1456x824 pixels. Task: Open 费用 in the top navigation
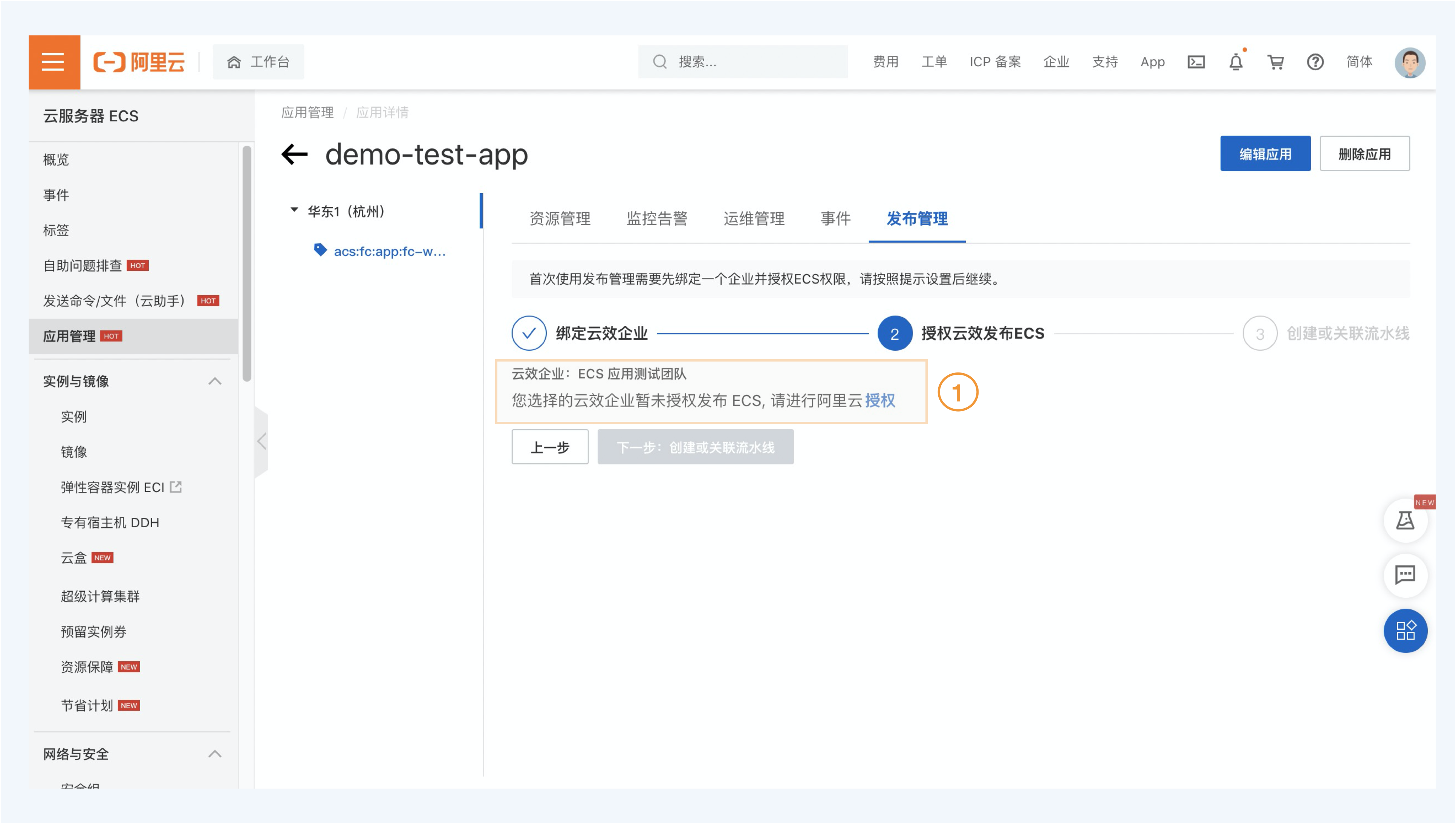(886, 62)
